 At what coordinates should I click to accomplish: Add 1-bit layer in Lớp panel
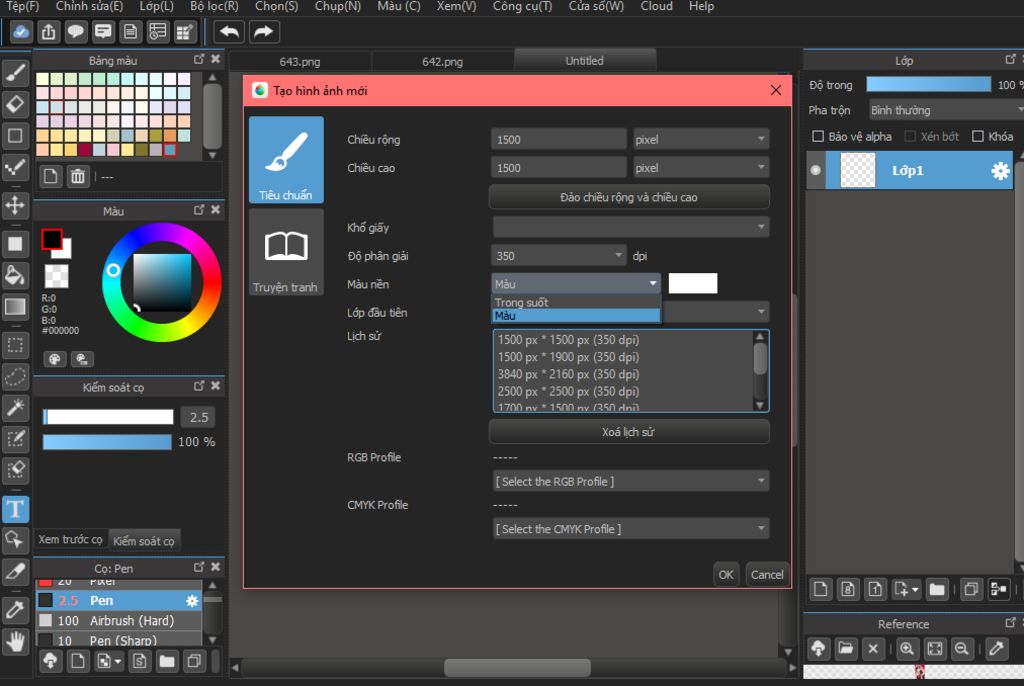click(x=875, y=589)
